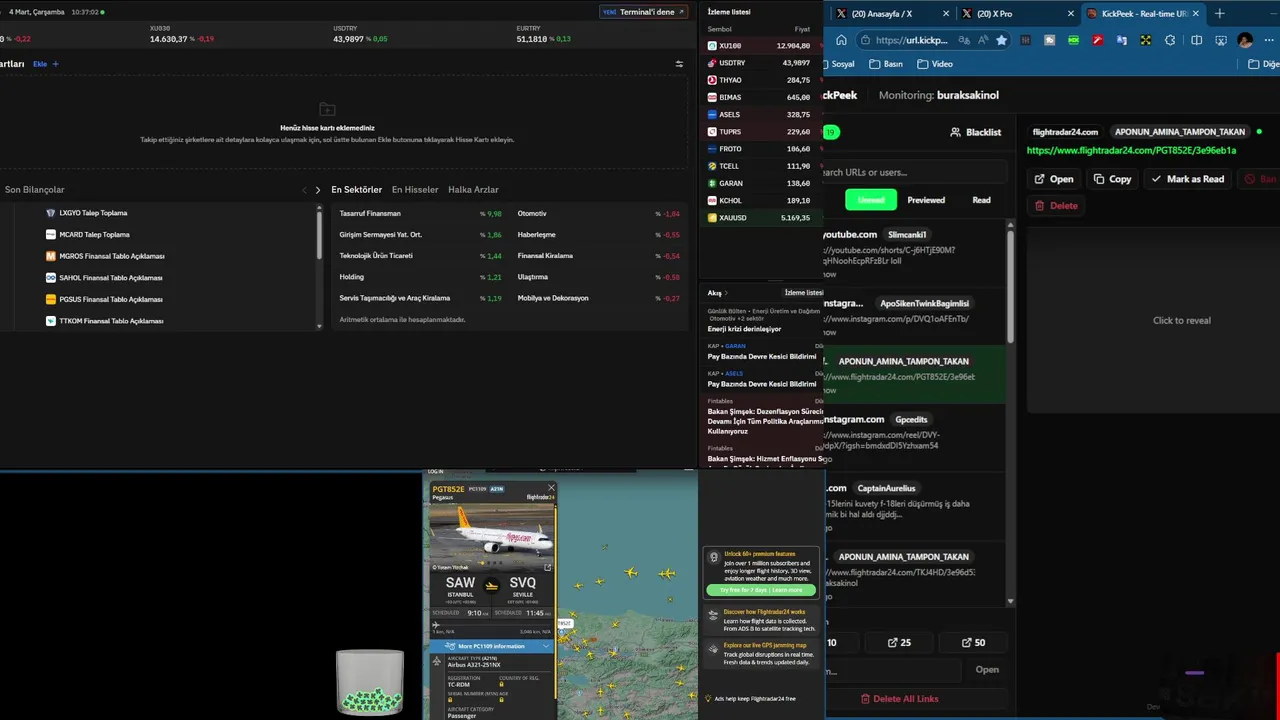Screen dimensions: 1280x720
Task: Select the Read filter
Action: (982, 200)
